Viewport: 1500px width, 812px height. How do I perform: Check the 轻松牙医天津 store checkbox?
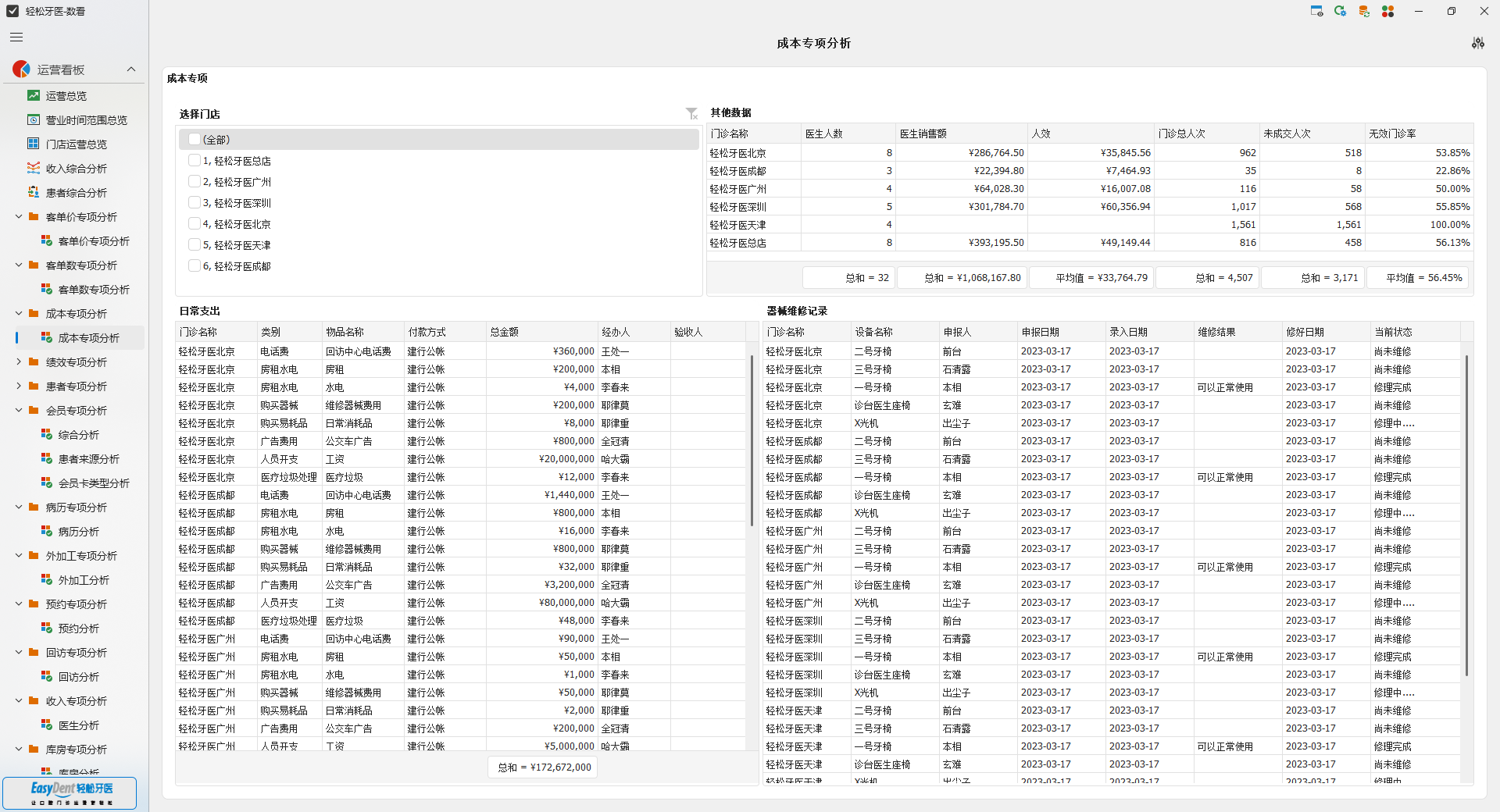point(195,244)
